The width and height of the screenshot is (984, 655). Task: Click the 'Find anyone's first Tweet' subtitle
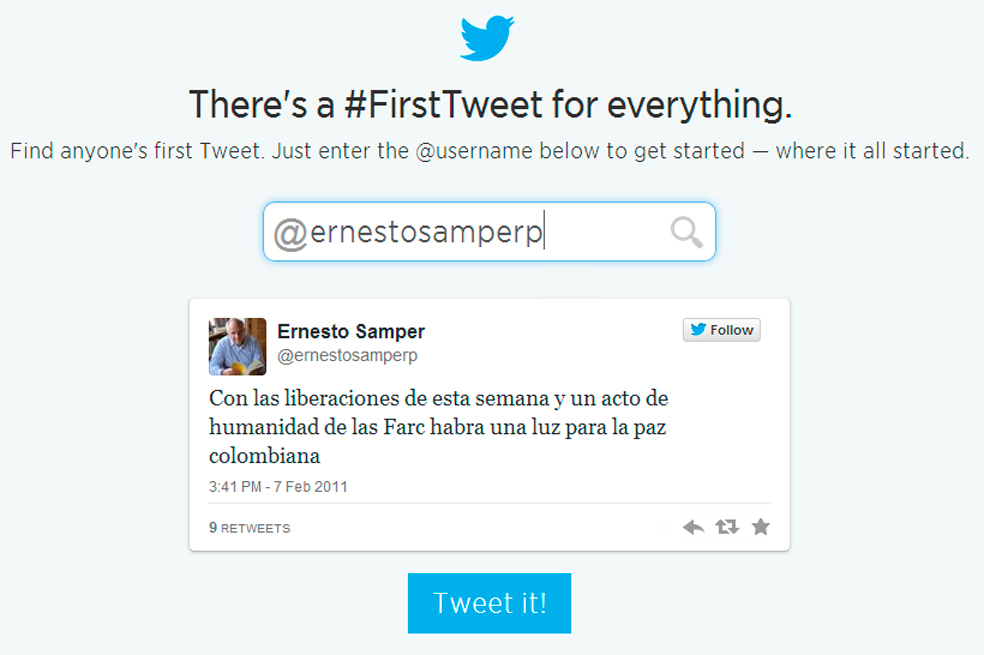tap(490, 151)
